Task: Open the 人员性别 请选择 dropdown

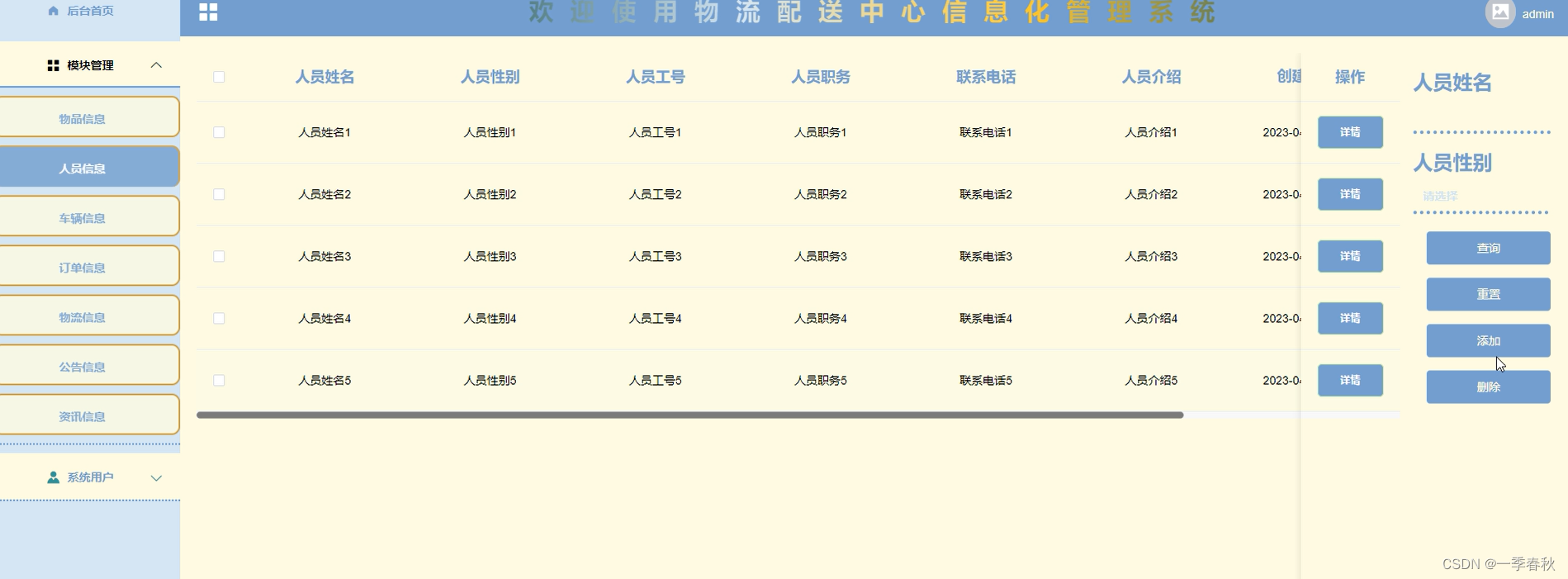Action: click(x=1481, y=196)
